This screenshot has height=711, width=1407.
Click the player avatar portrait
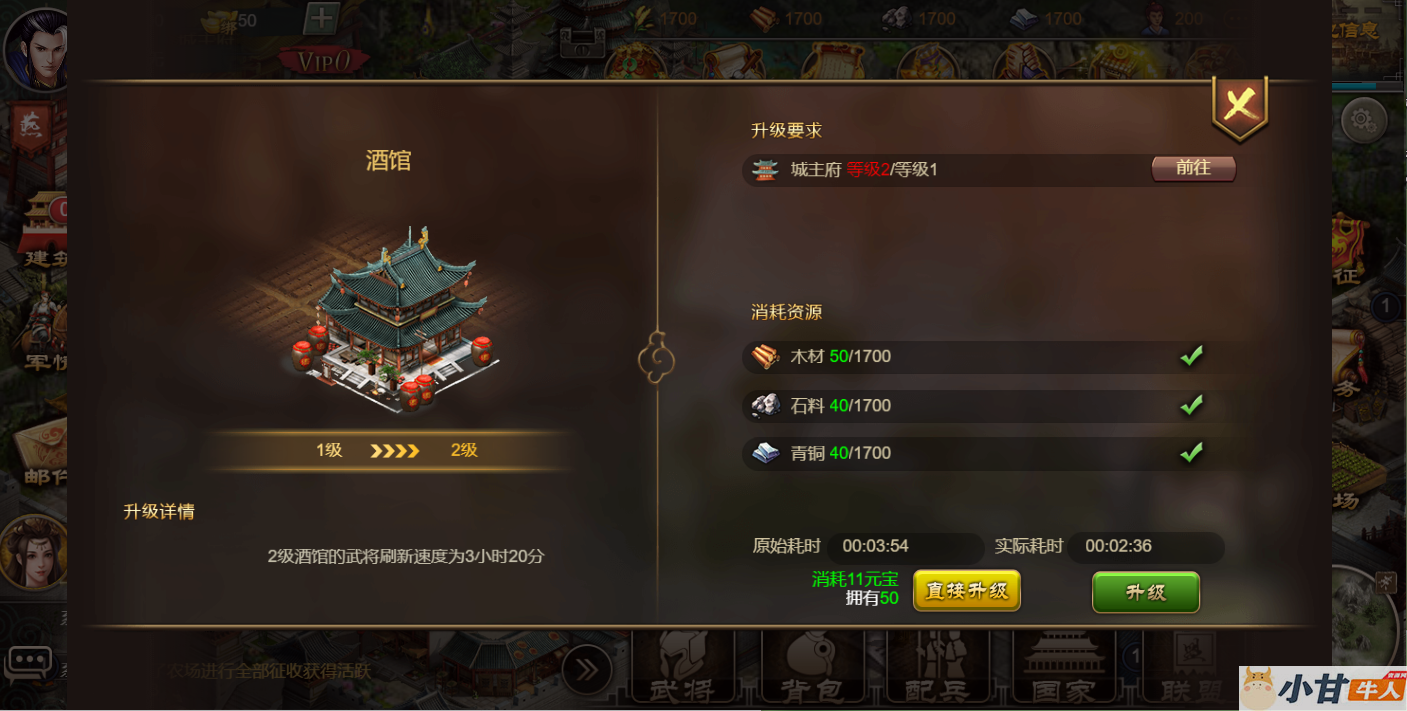point(34,46)
